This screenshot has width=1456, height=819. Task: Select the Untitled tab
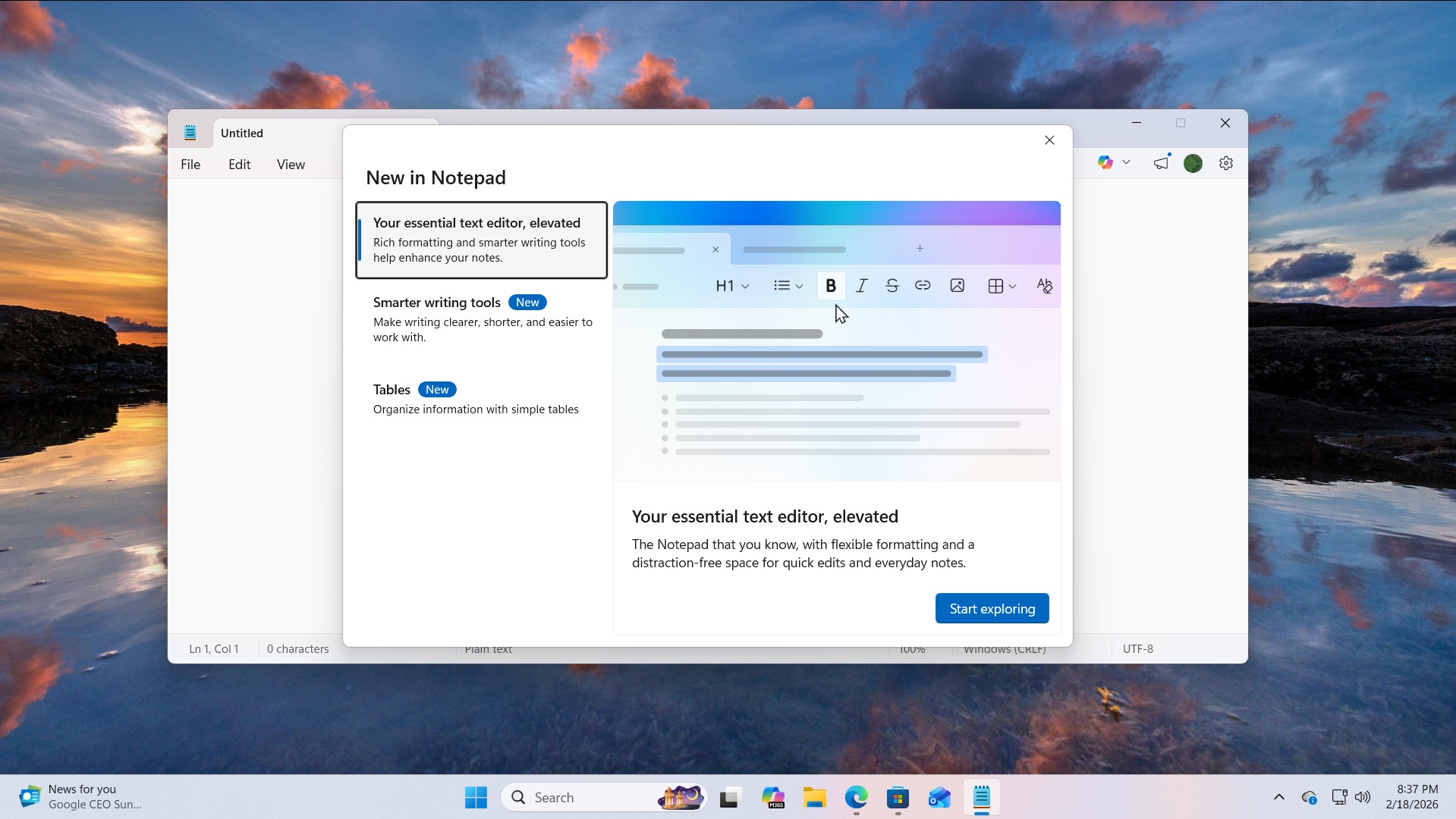[241, 133]
